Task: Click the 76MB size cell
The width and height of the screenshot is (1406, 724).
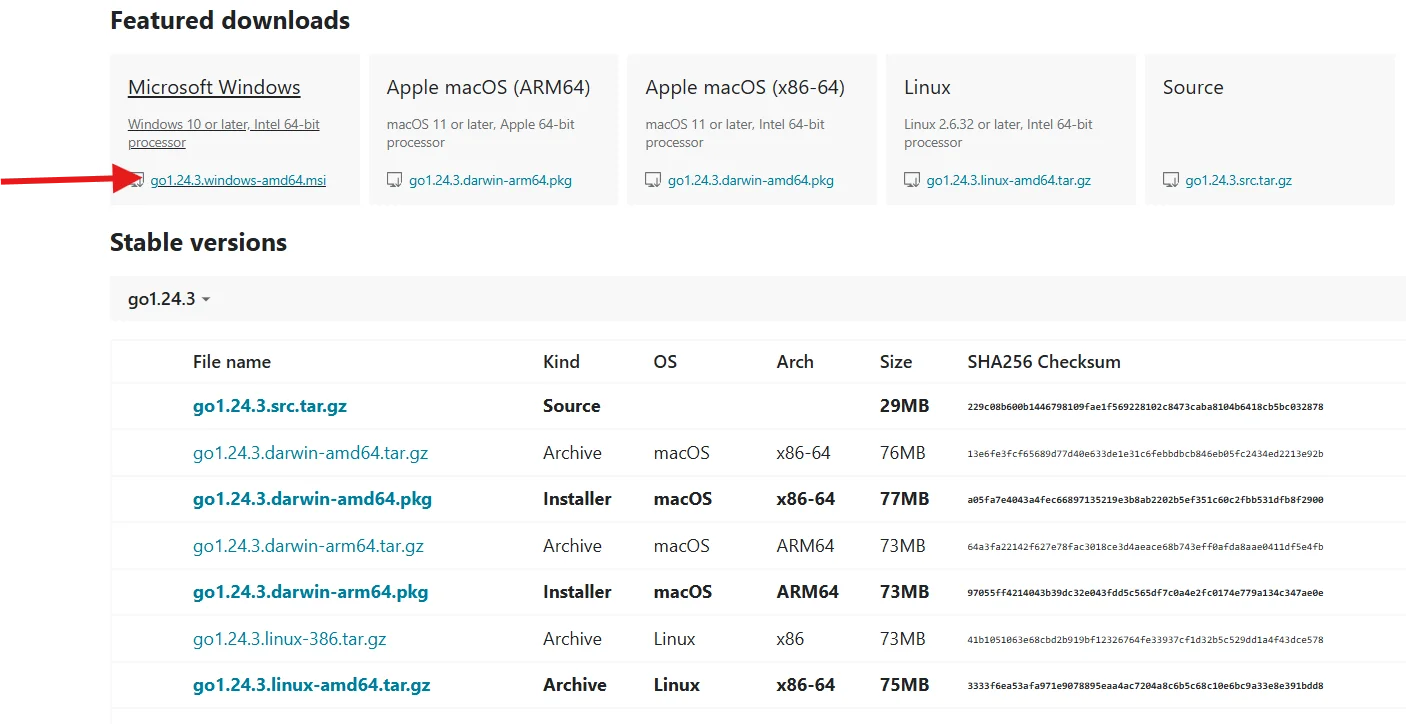Action: tap(902, 453)
